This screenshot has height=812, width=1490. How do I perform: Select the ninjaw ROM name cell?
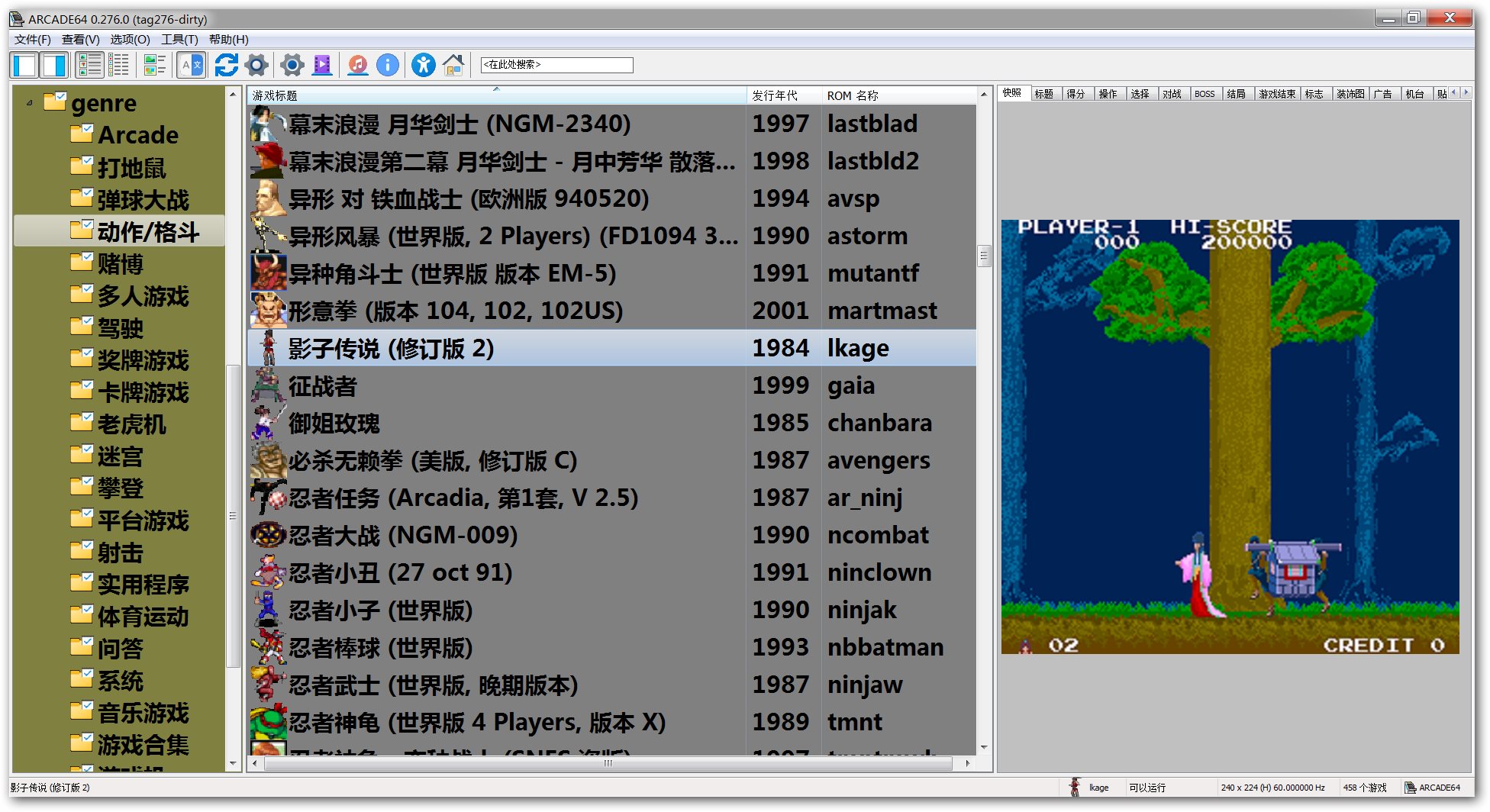(x=865, y=685)
